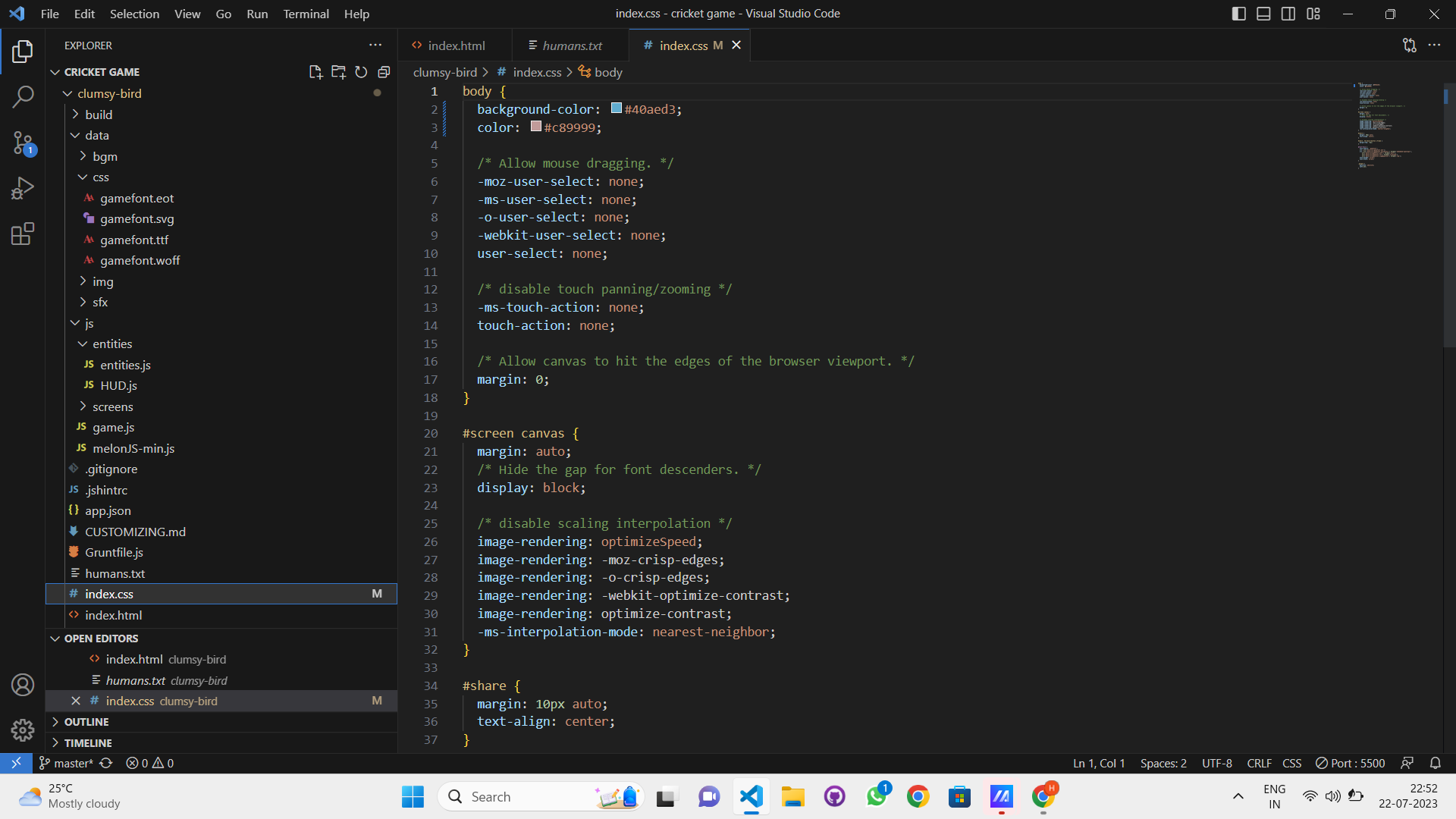1456x819 pixels.
Task: Expand the OUTLINE section
Action: click(x=86, y=722)
